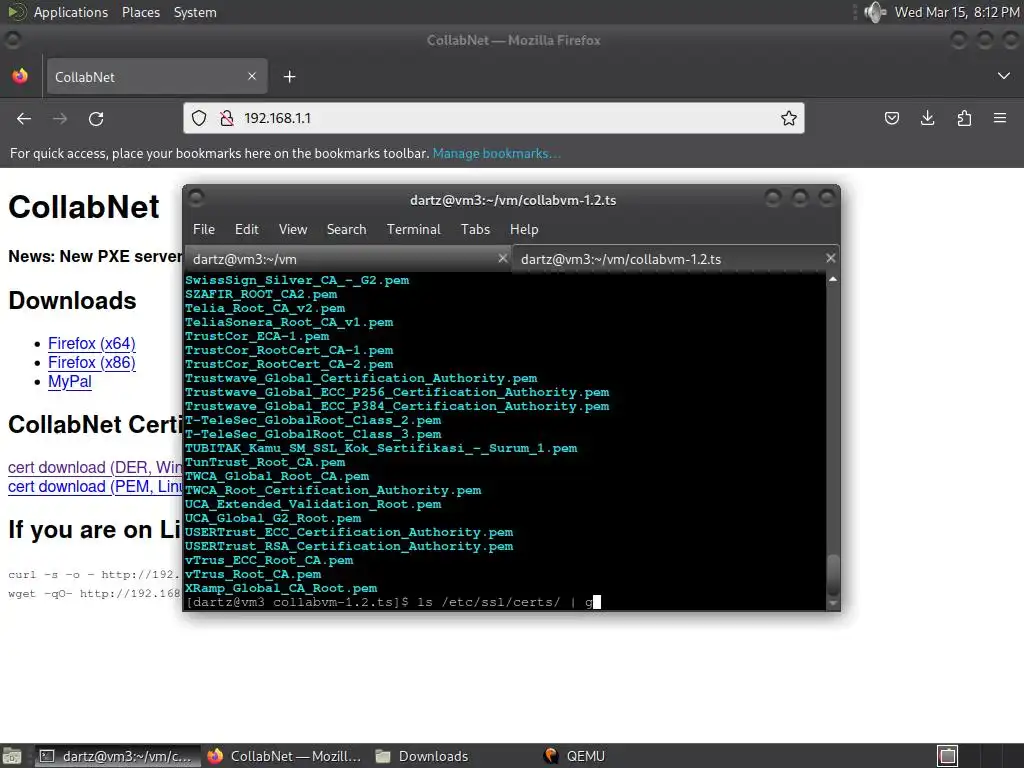This screenshot has height=768, width=1024.
Task: Go back using Firefox back arrow
Action: pyautogui.click(x=24, y=118)
